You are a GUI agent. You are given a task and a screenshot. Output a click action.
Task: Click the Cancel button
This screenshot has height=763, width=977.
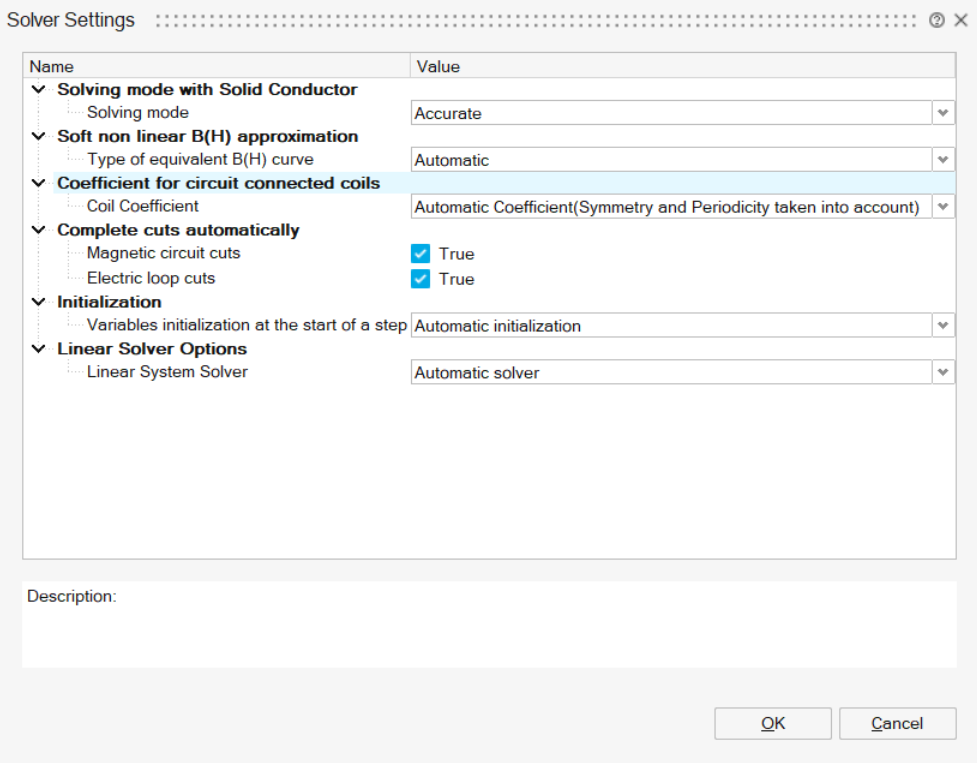click(897, 724)
